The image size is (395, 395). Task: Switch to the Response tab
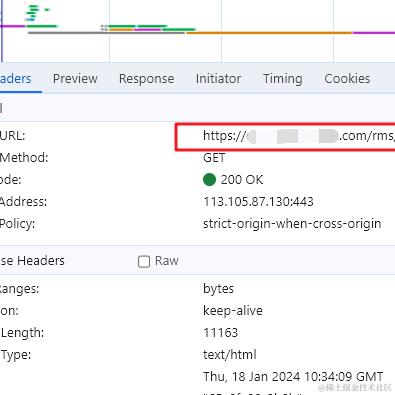click(146, 79)
